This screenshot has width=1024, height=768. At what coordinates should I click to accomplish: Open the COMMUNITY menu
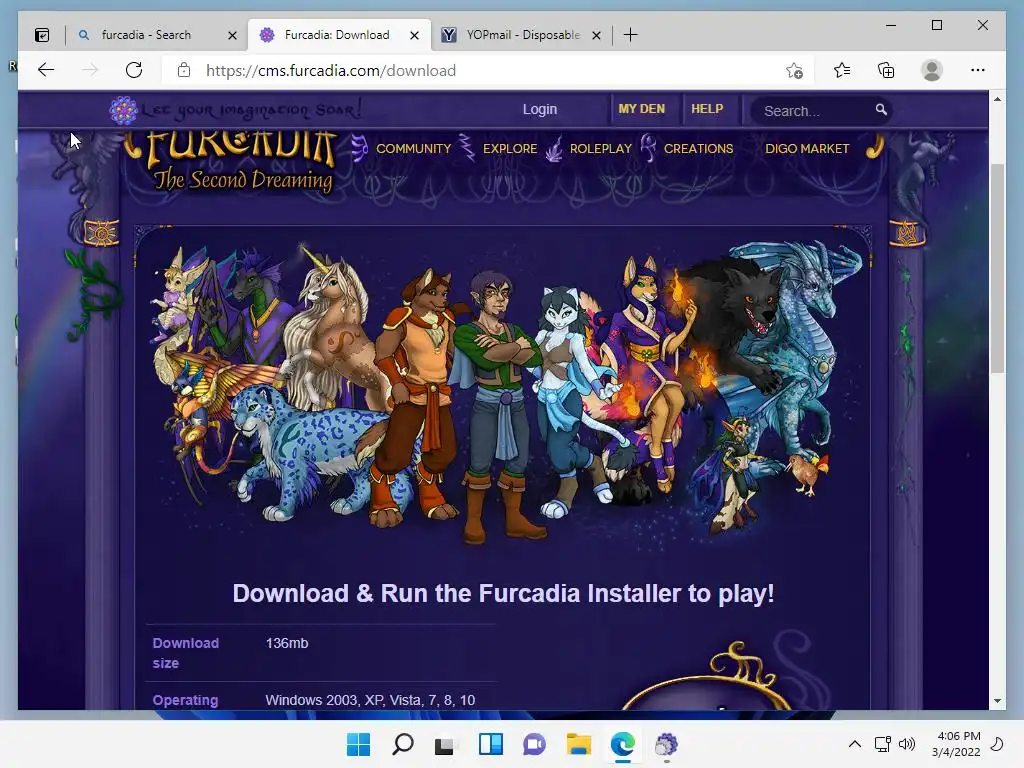click(413, 148)
